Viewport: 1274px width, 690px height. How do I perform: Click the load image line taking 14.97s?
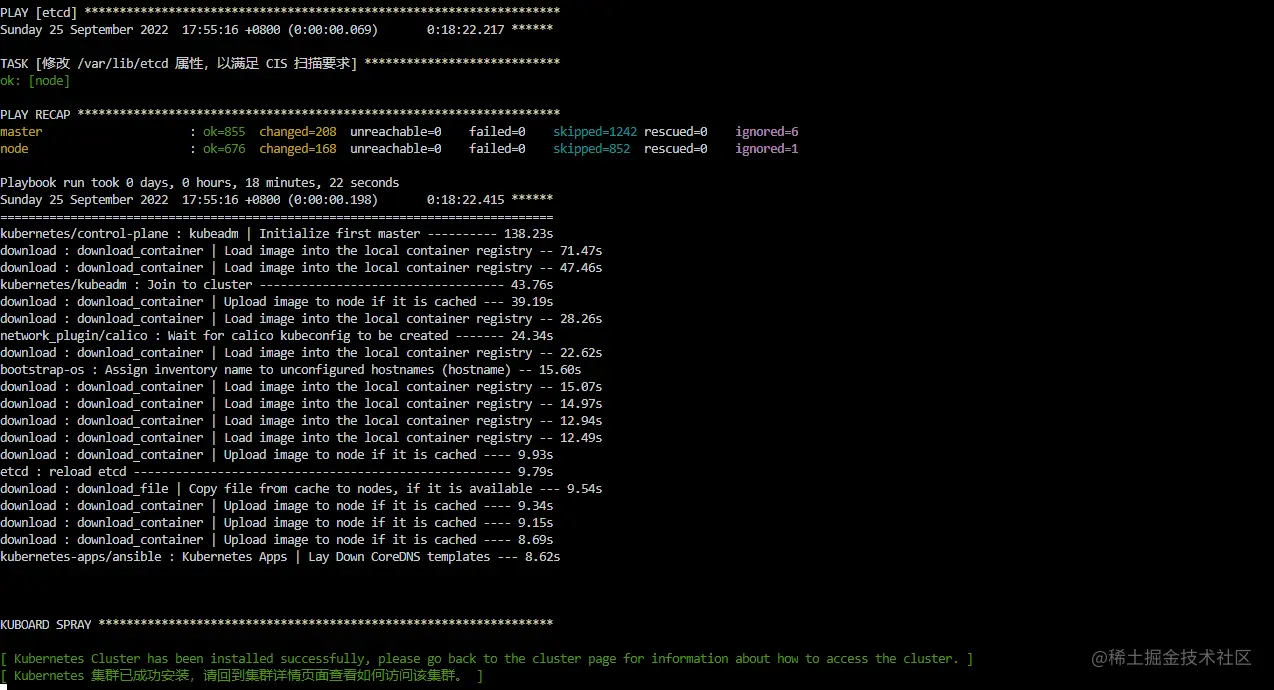pyautogui.click(x=301, y=403)
